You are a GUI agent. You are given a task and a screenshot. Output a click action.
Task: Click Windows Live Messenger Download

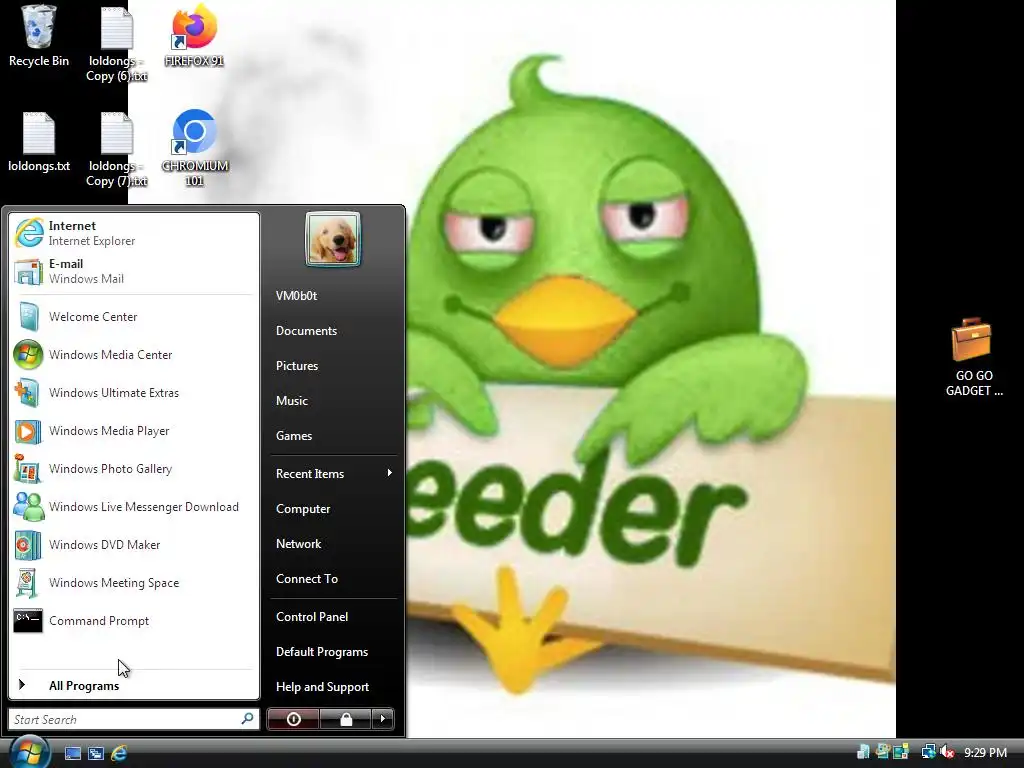[134, 507]
